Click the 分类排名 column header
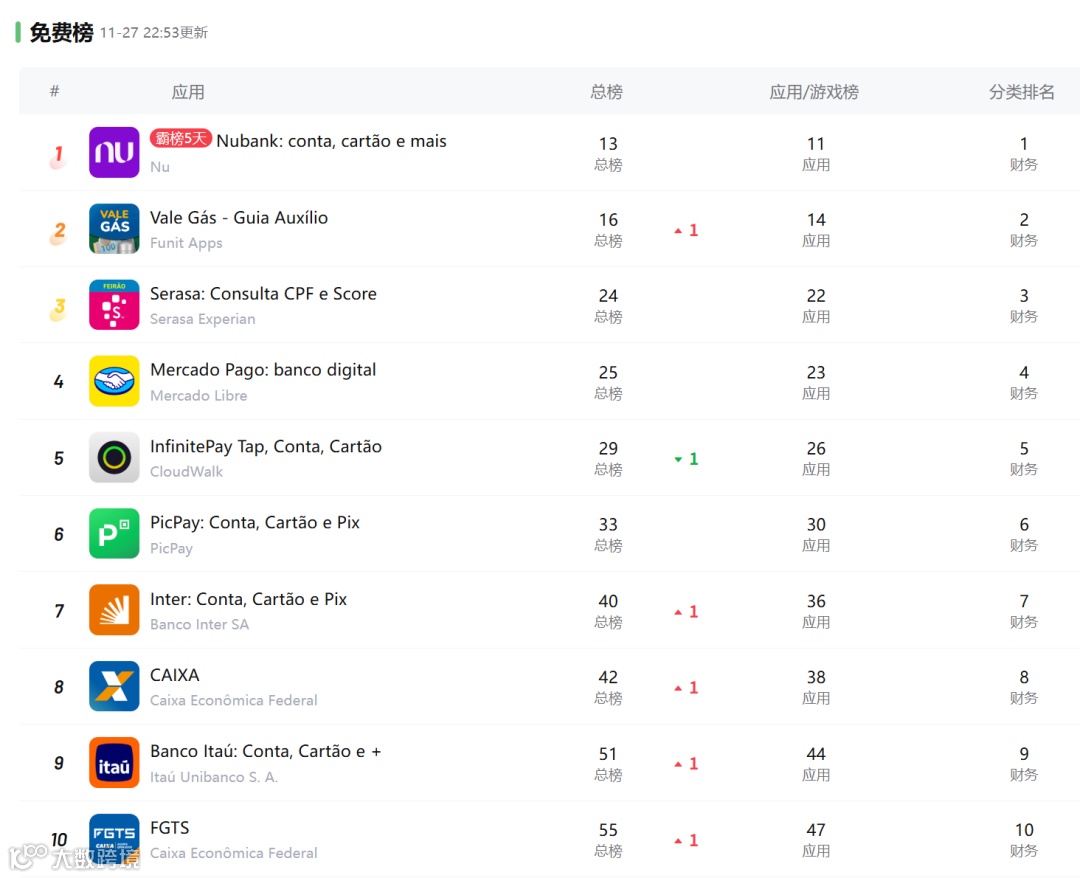 (x=1021, y=92)
